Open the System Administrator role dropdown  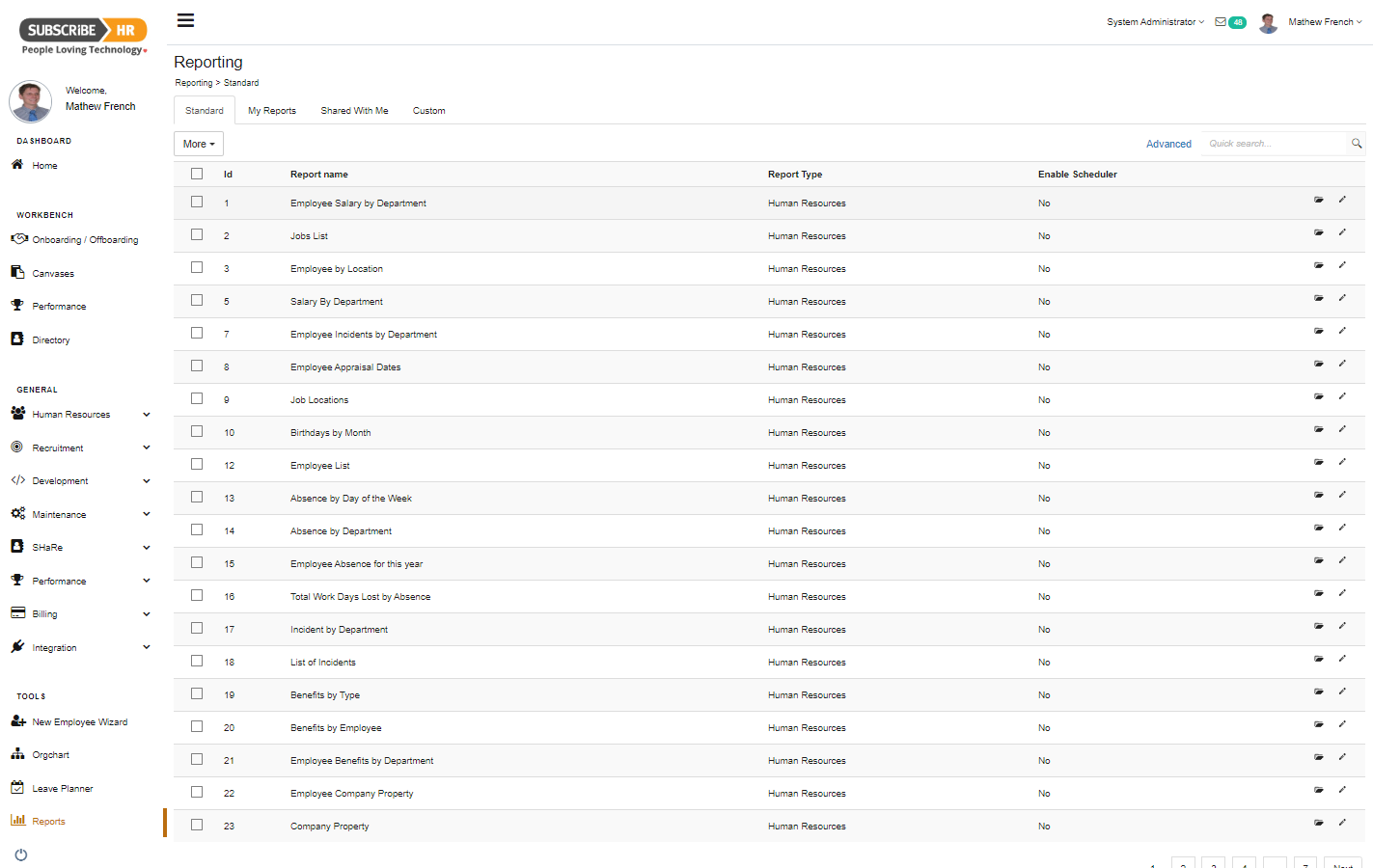1155,22
